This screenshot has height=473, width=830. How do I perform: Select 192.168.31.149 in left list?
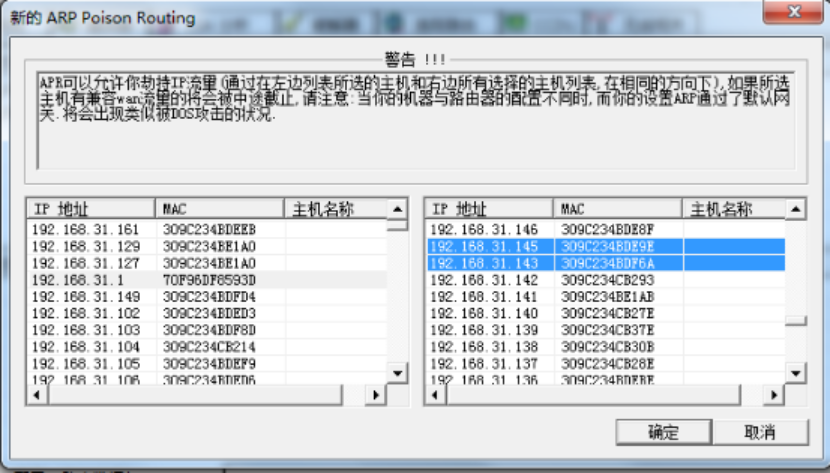click(x=207, y=297)
